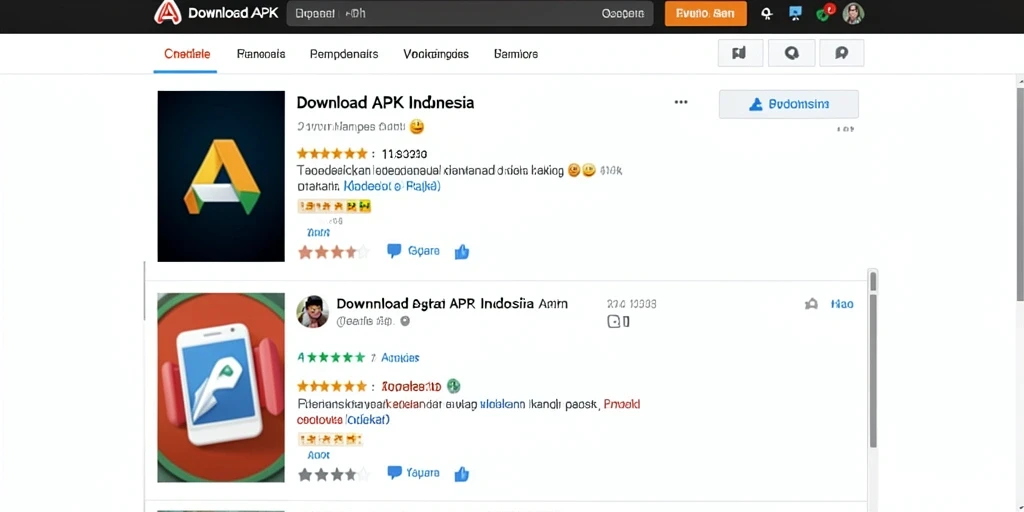Click bell icon beside 'Hao' in second post
This screenshot has height=512, width=1024.
(x=811, y=304)
